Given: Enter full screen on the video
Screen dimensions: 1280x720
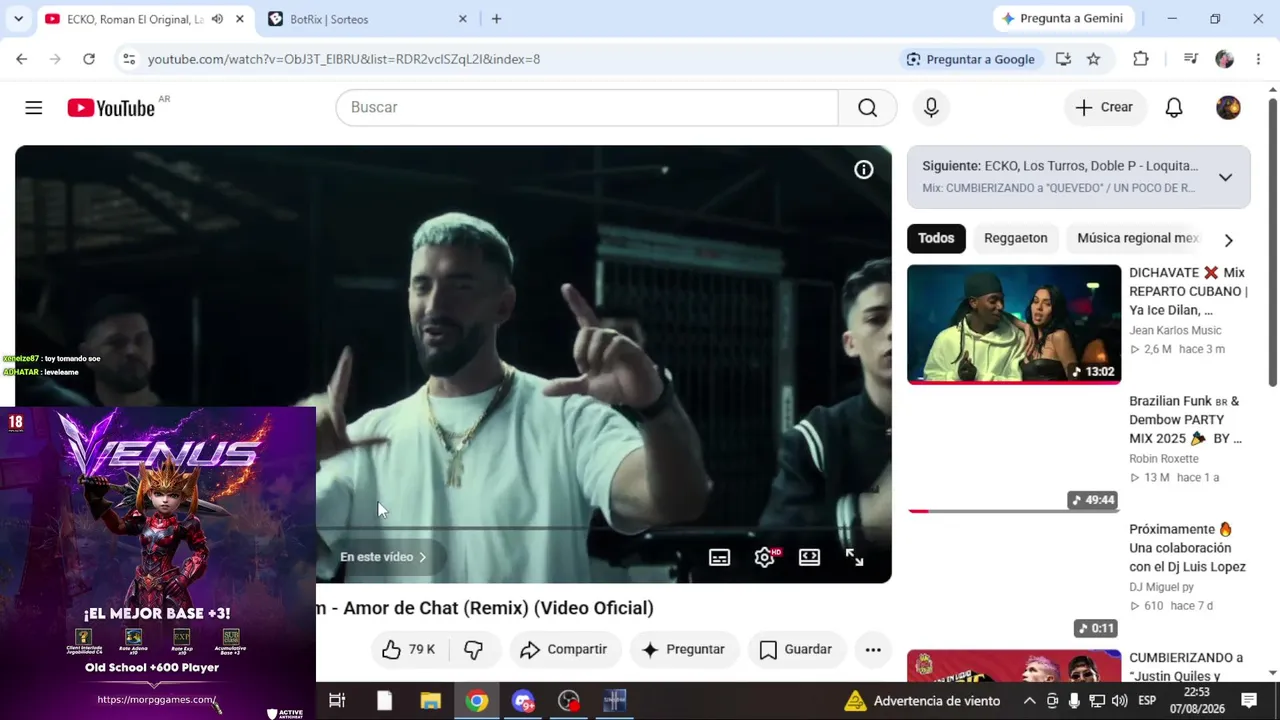Looking at the screenshot, I should pyautogui.click(x=855, y=557).
